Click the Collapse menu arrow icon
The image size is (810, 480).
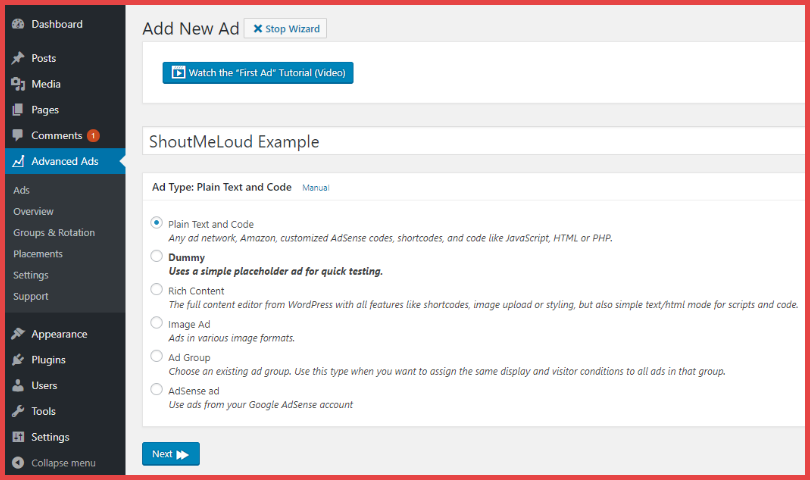coord(18,463)
